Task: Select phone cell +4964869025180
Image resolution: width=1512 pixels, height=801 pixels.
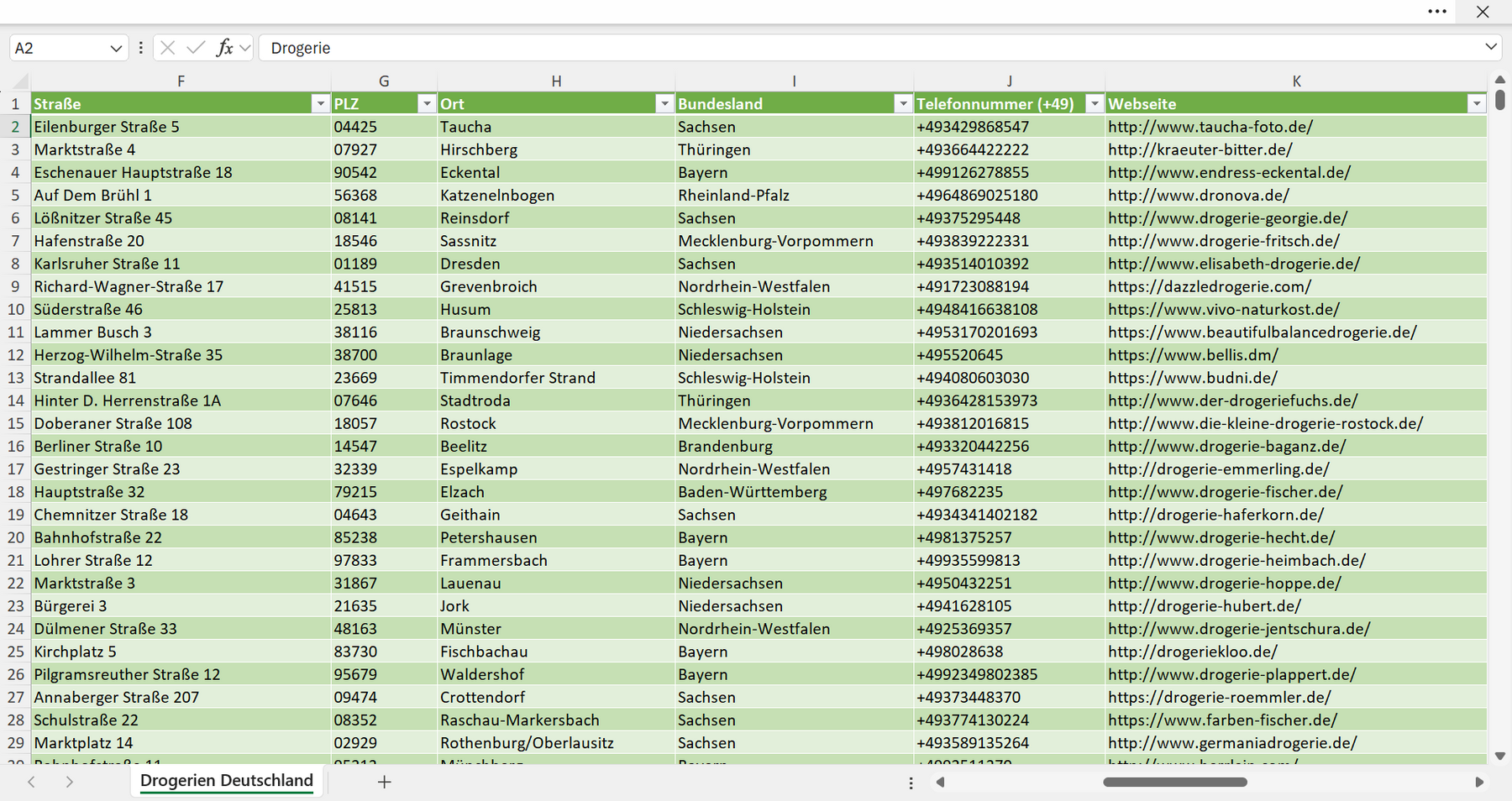Action: pyautogui.click(x=1009, y=195)
